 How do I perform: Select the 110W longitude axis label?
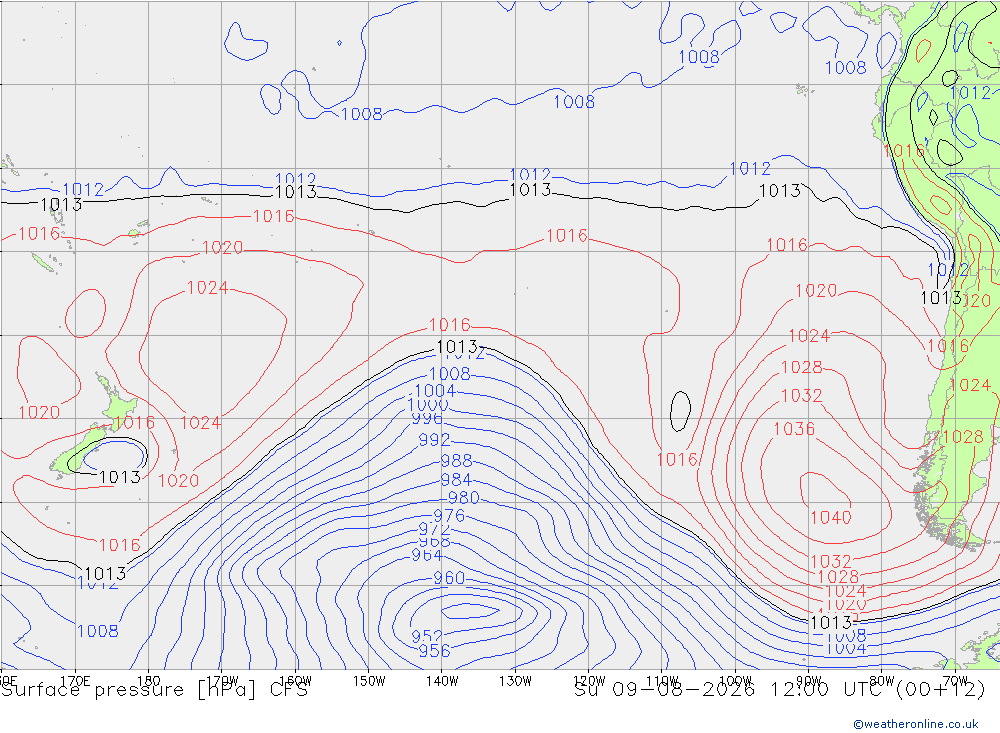[x=662, y=681]
